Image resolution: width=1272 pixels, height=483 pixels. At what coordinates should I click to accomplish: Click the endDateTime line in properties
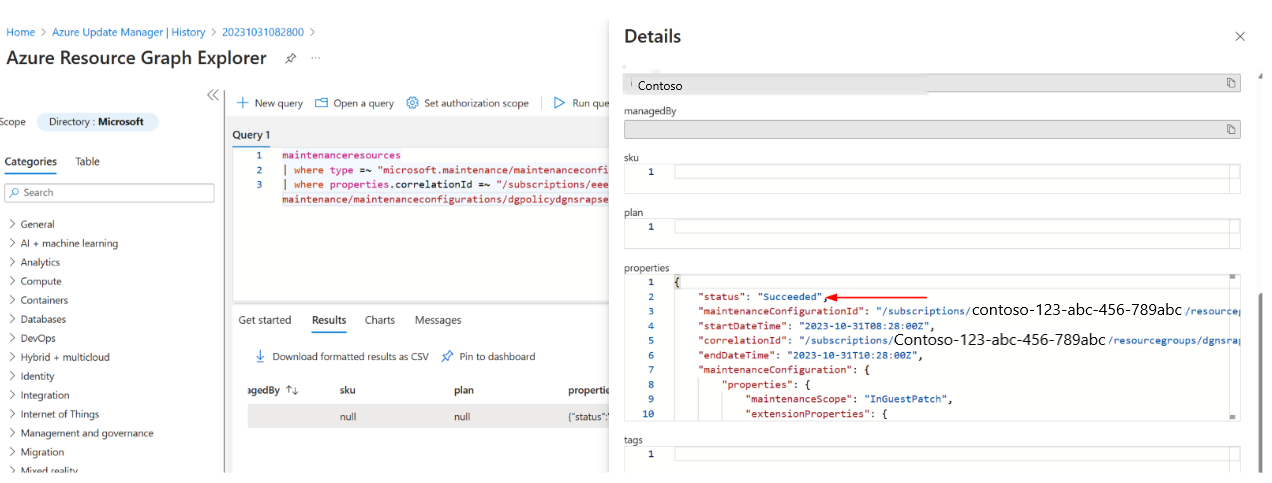(809, 355)
